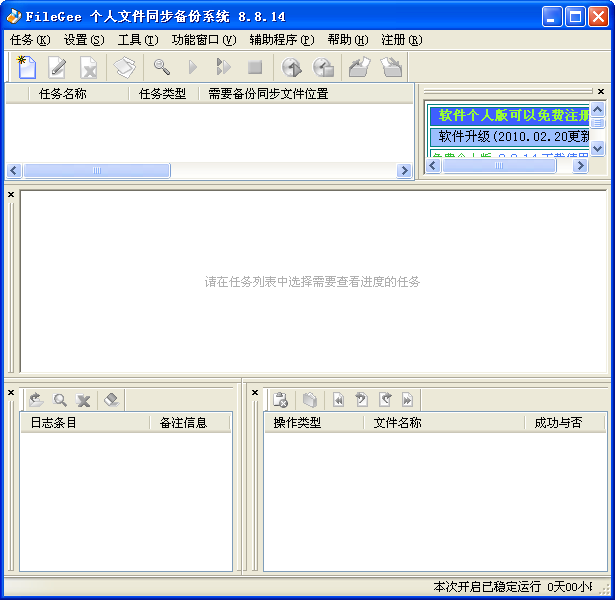The height and width of the screenshot is (600, 615).
Task: Go to next results page icon
Action: [385, 400]
